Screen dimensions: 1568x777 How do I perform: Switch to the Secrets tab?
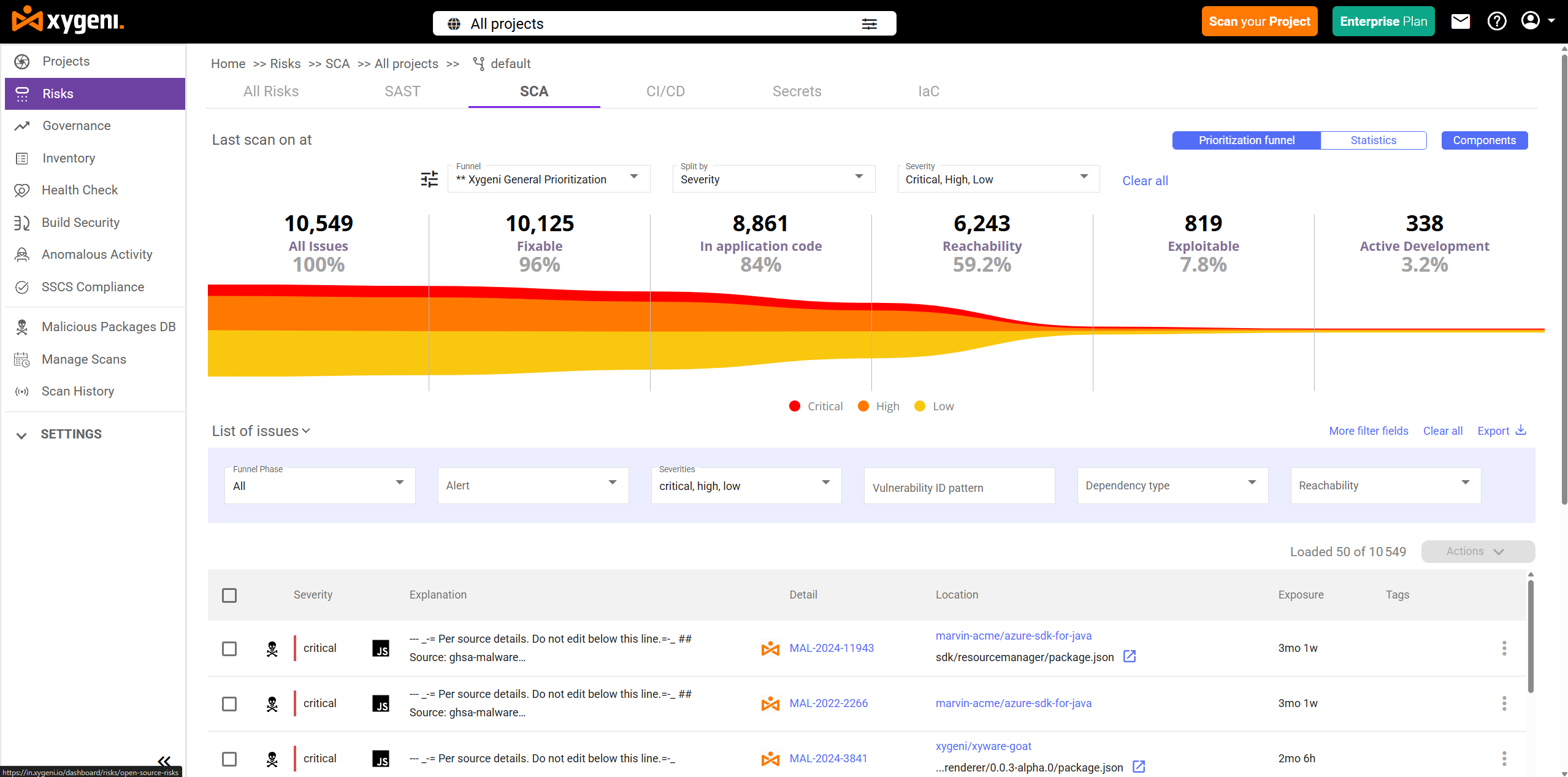tap(797, 91)
